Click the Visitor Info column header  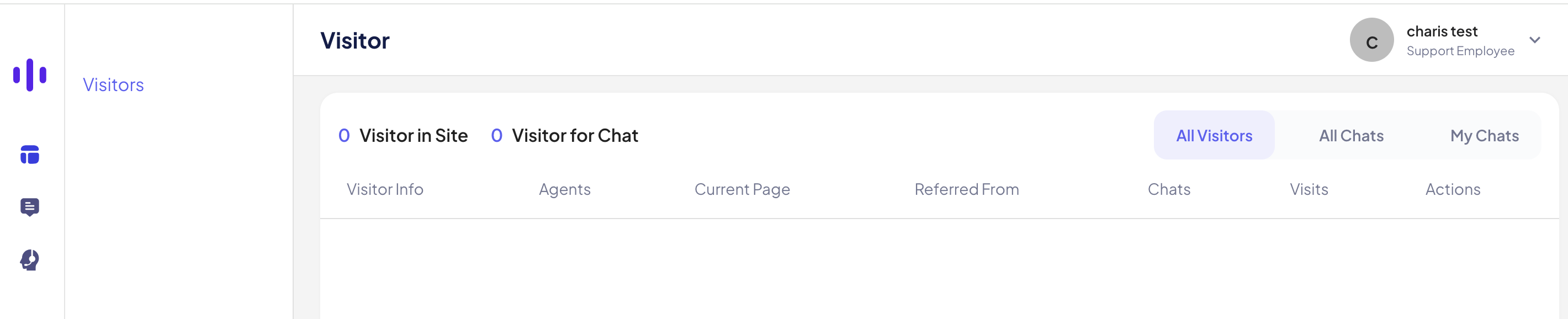385,189
